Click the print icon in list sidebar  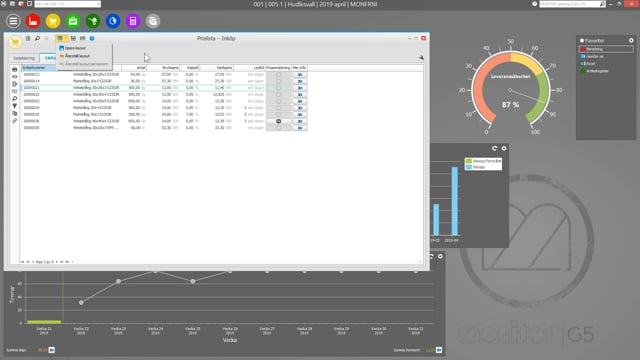(15, 69)
